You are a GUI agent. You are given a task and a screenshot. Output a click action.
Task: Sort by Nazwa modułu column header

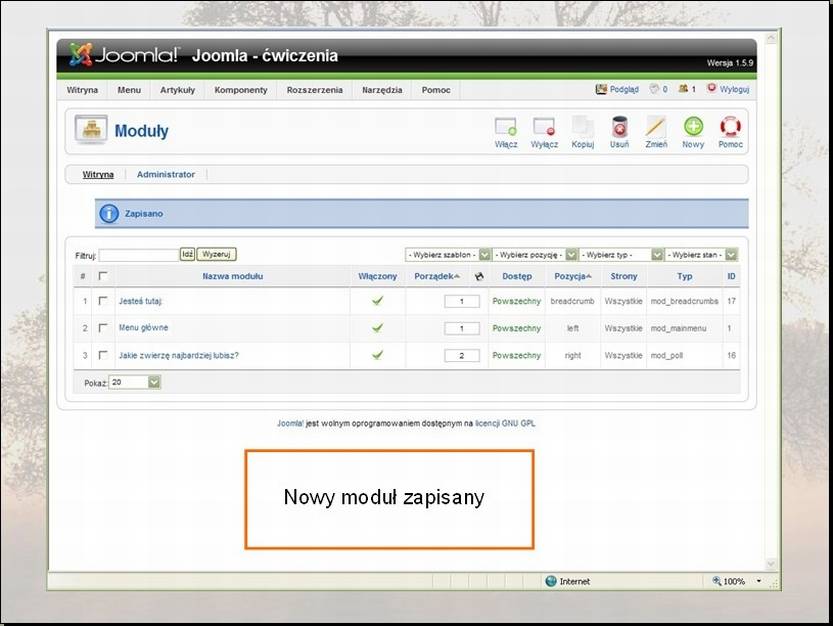233,276
